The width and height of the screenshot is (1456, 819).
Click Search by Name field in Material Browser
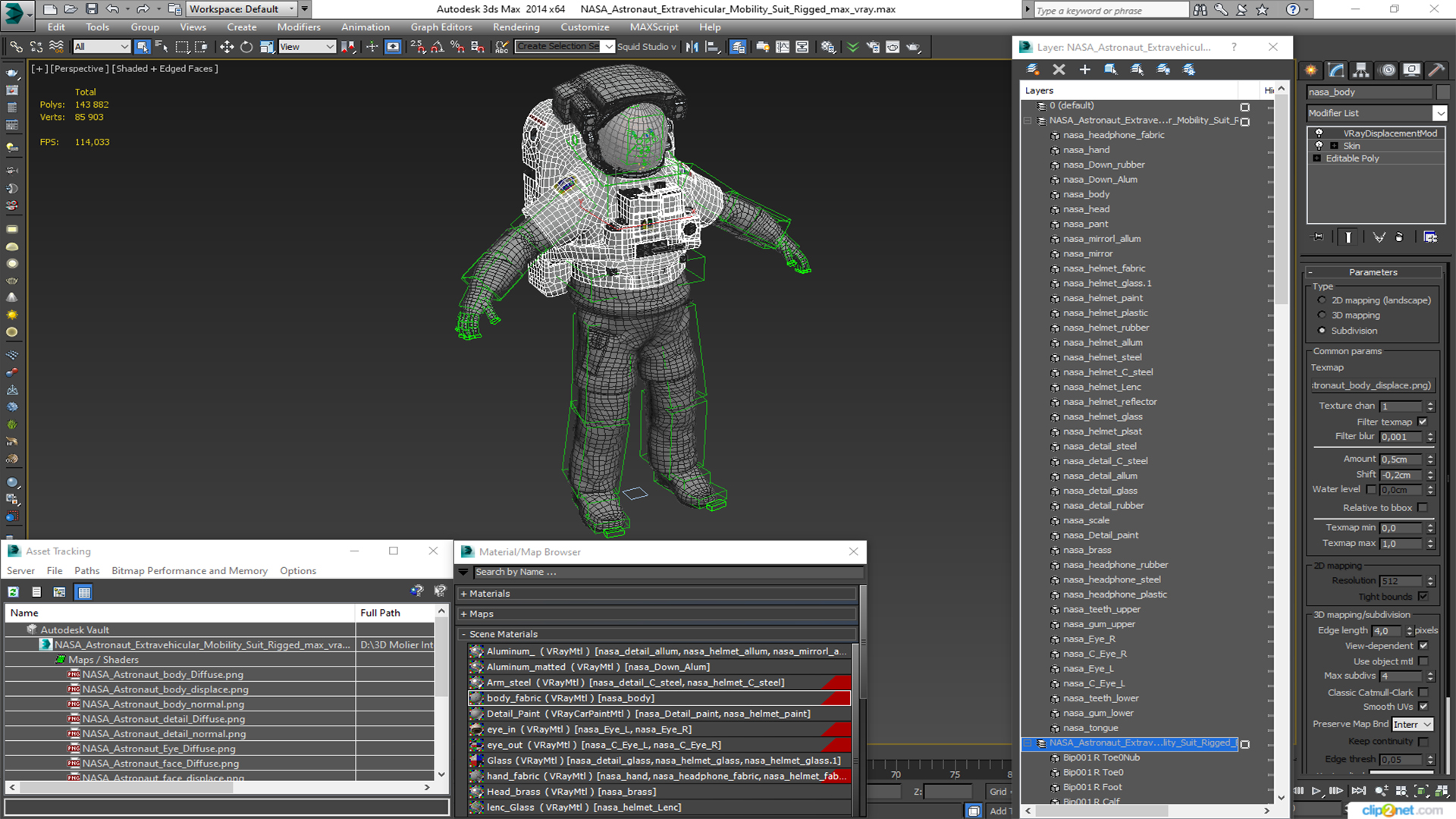tap(667, 573)
